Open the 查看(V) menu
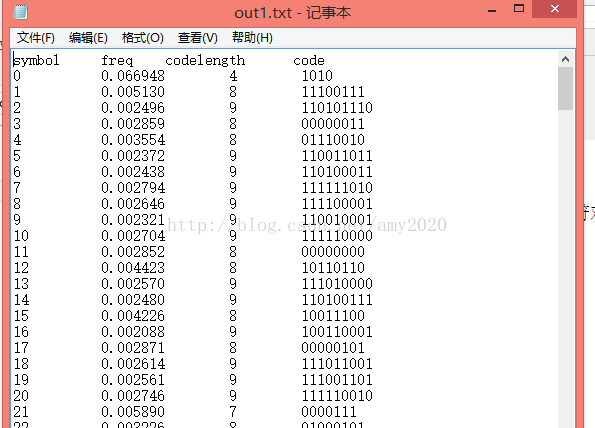Image resolution: width=595 pixels, height=428 pixels. pos(198,38)
